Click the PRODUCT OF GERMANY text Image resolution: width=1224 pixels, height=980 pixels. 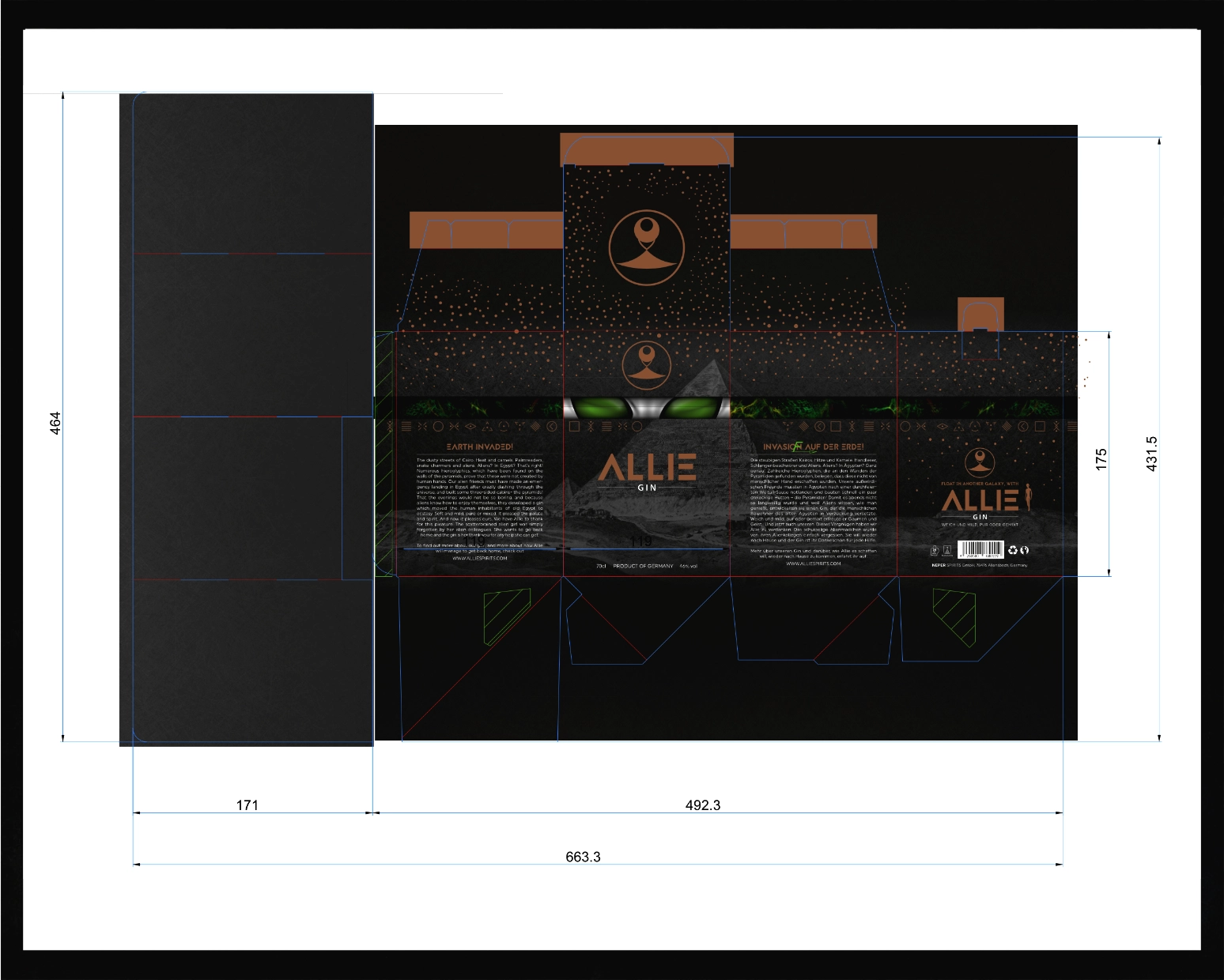coord(644,566)
